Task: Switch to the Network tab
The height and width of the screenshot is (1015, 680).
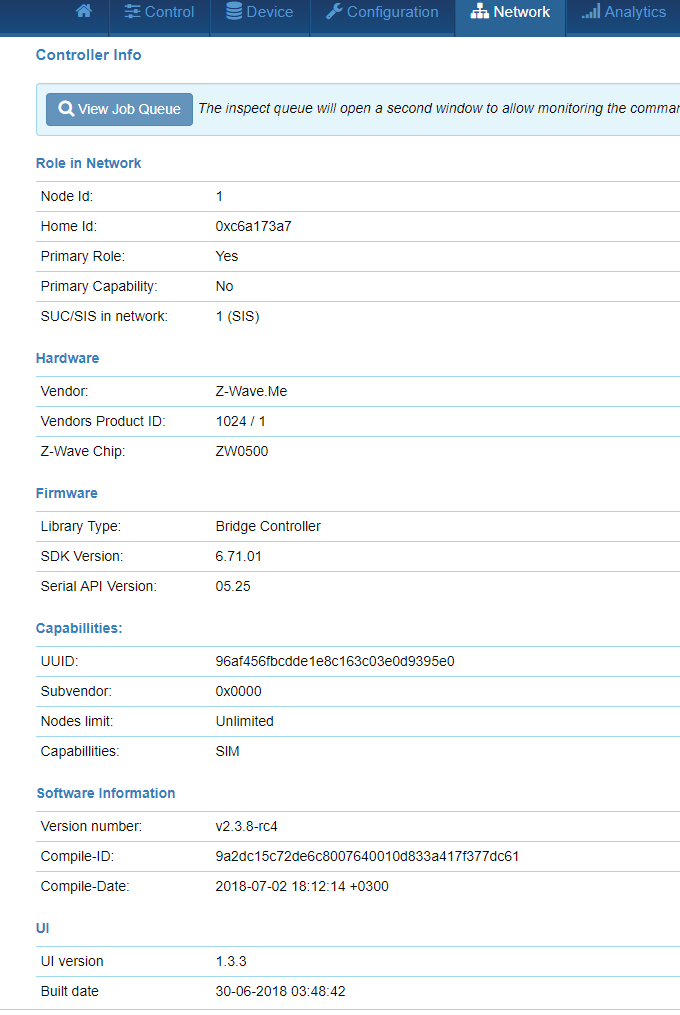Action: 510,12
